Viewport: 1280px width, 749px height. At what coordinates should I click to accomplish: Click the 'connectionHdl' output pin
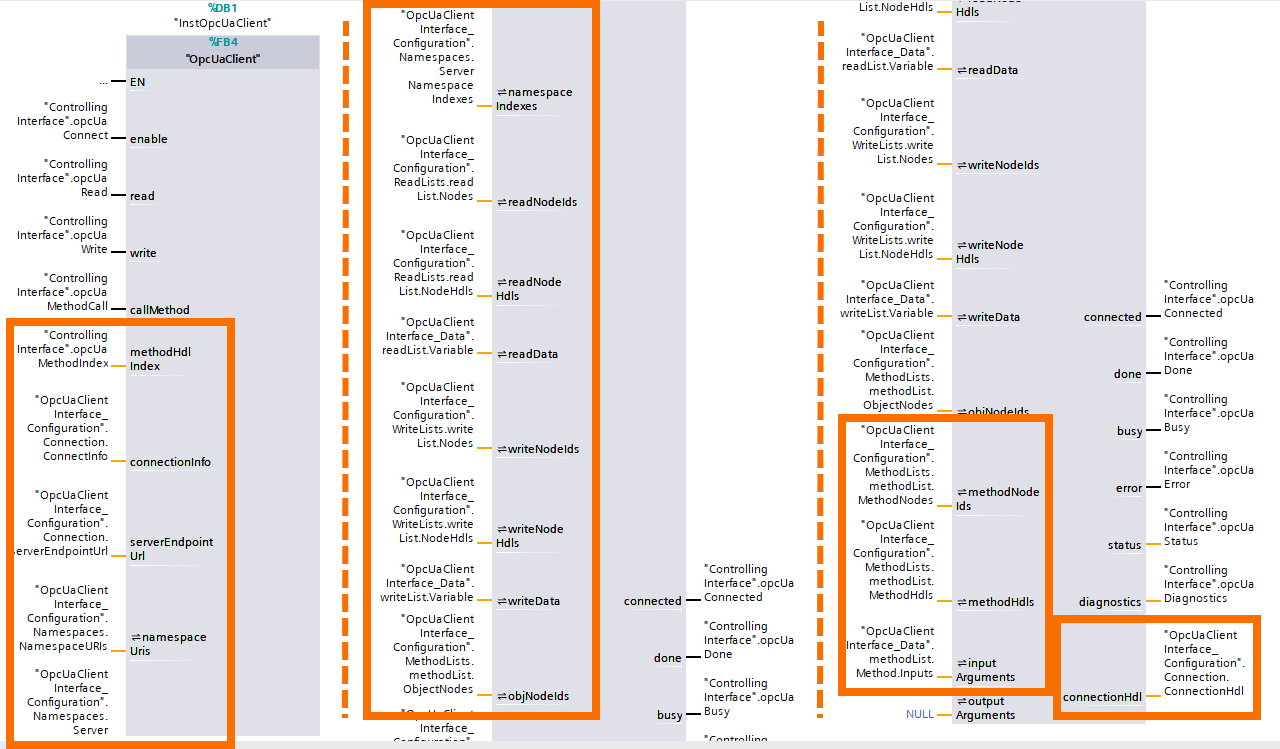tap(1102, 697)
